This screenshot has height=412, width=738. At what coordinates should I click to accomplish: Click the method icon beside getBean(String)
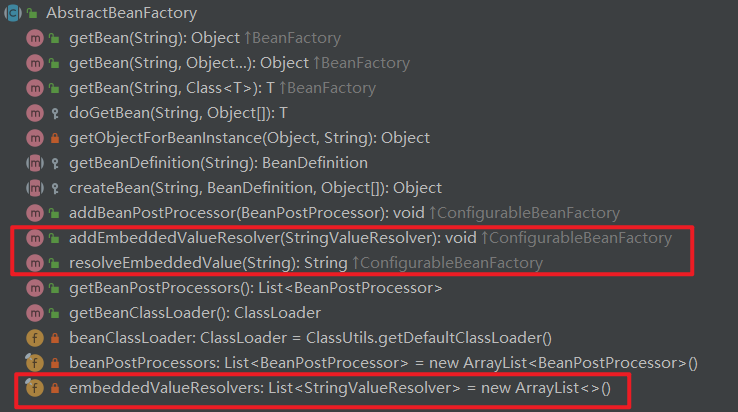coord(35,38)
